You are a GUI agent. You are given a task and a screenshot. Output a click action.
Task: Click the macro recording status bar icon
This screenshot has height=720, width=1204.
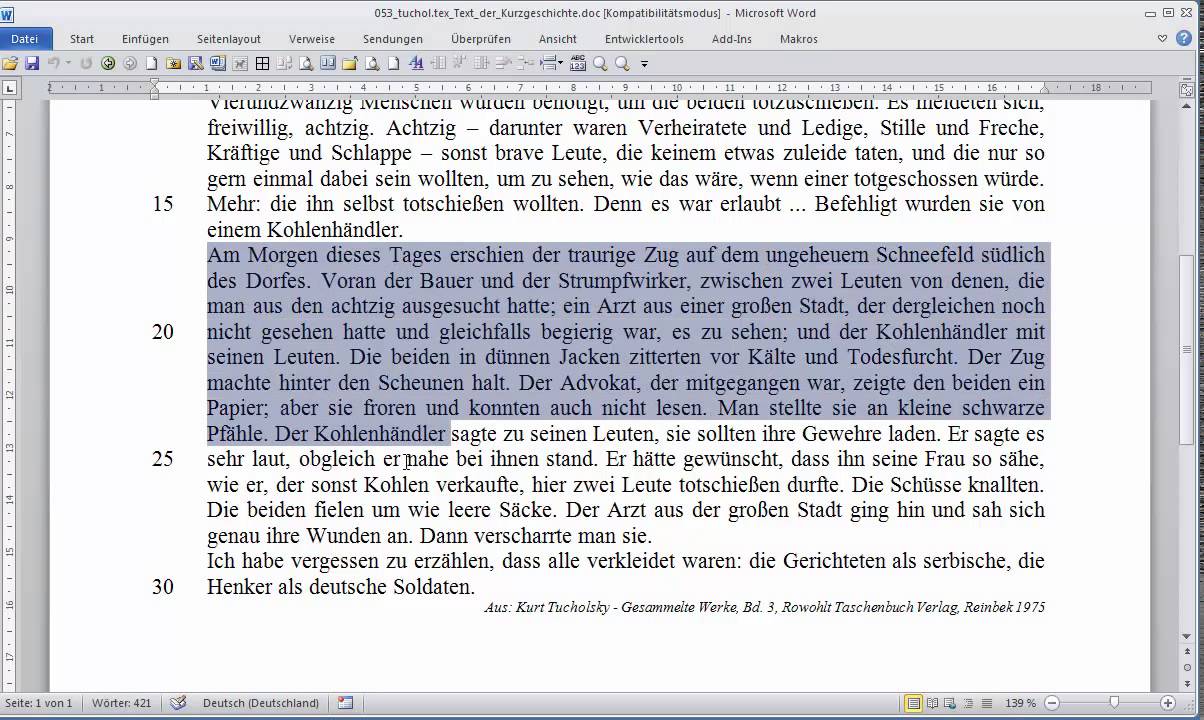pyautogui.click(x=345, y=703)
